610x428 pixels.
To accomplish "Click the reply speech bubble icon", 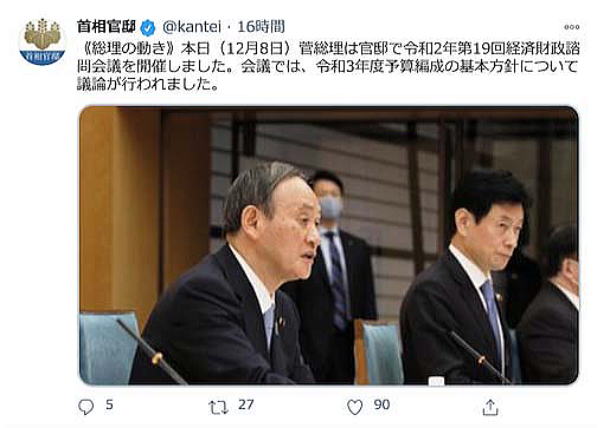I will [86, 407].
